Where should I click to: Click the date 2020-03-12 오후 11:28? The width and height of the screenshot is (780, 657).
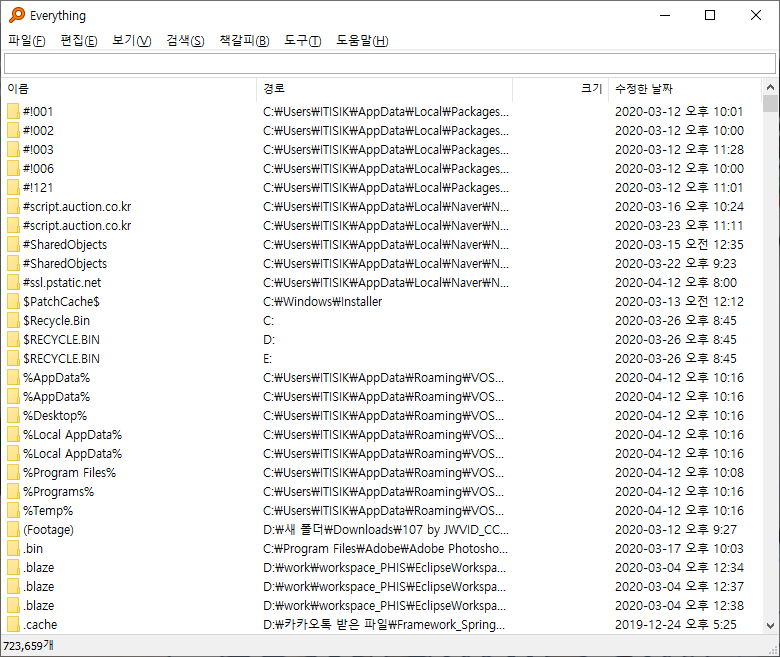coord(679,149)
